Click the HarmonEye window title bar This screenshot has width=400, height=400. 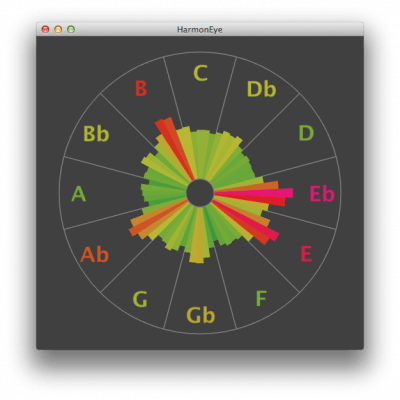point(200,29)
